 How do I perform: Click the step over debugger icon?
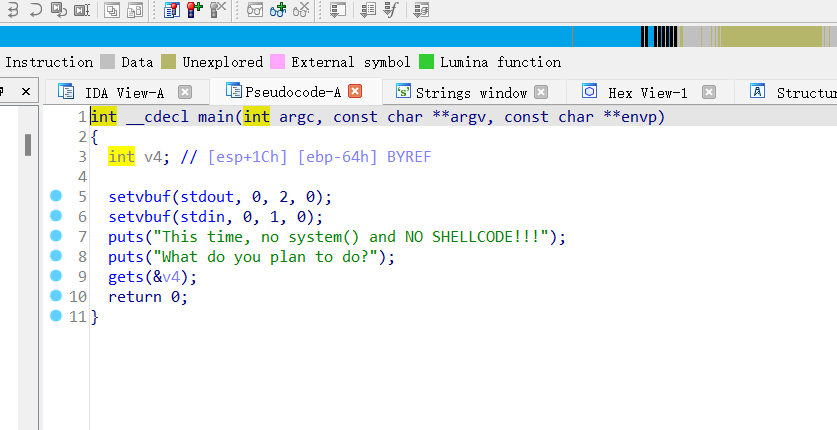point(36,10)
